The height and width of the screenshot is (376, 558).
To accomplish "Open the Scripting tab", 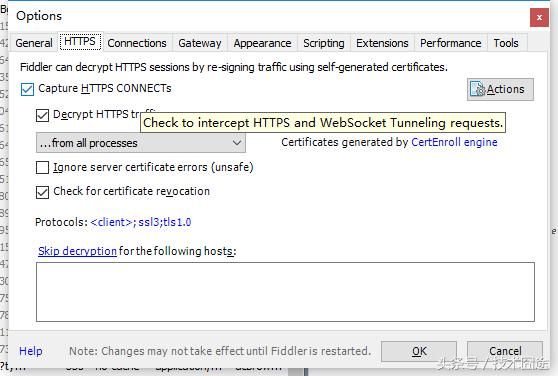I will (323, 43).
